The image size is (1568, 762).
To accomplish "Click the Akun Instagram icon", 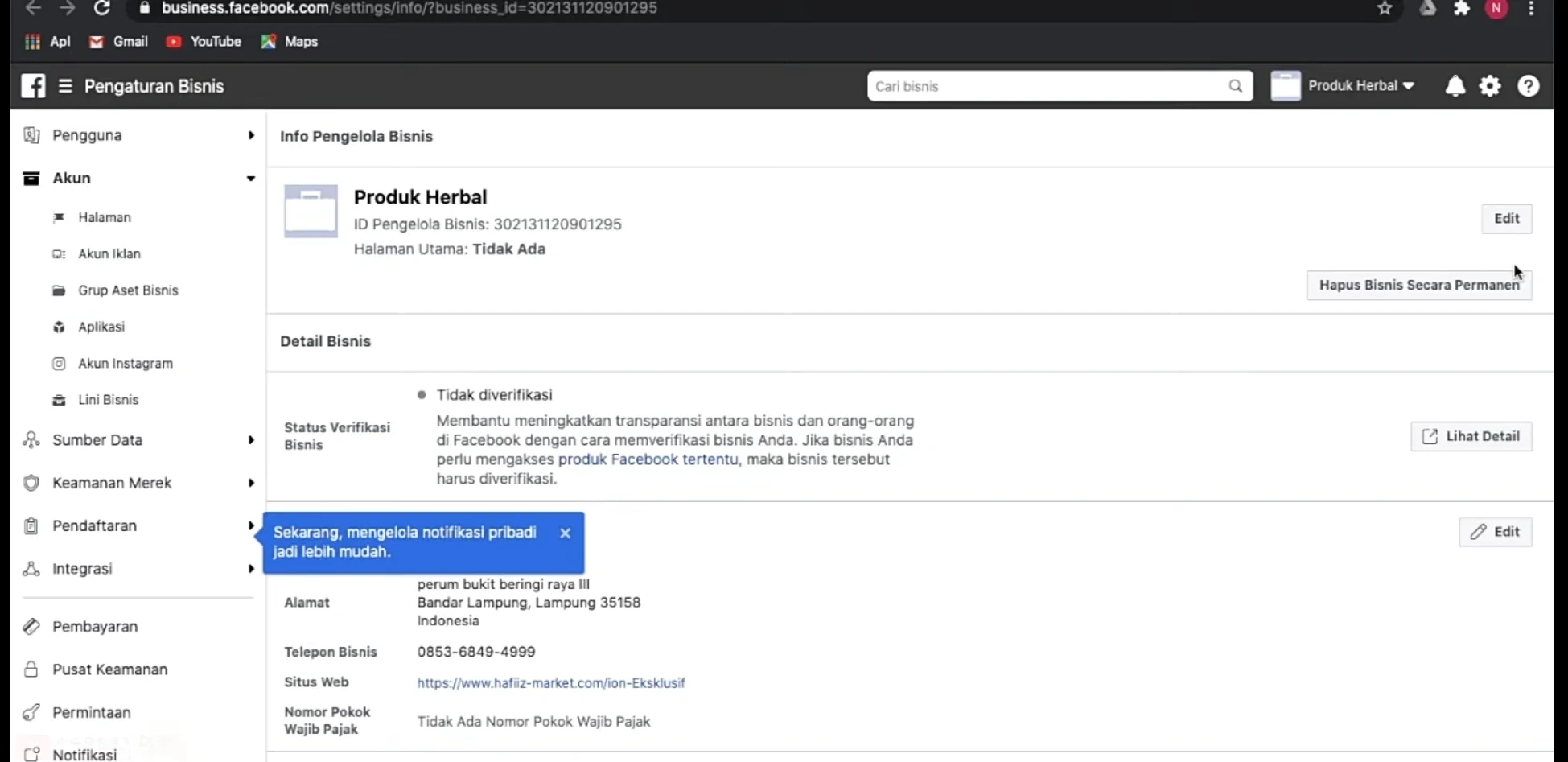I will (59, 364).
